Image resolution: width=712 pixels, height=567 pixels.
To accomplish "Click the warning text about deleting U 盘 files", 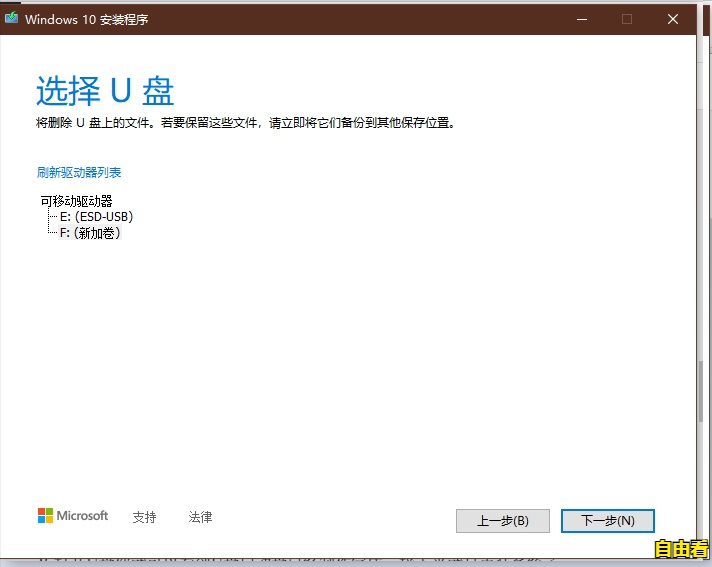I will (x=245, y=123).
